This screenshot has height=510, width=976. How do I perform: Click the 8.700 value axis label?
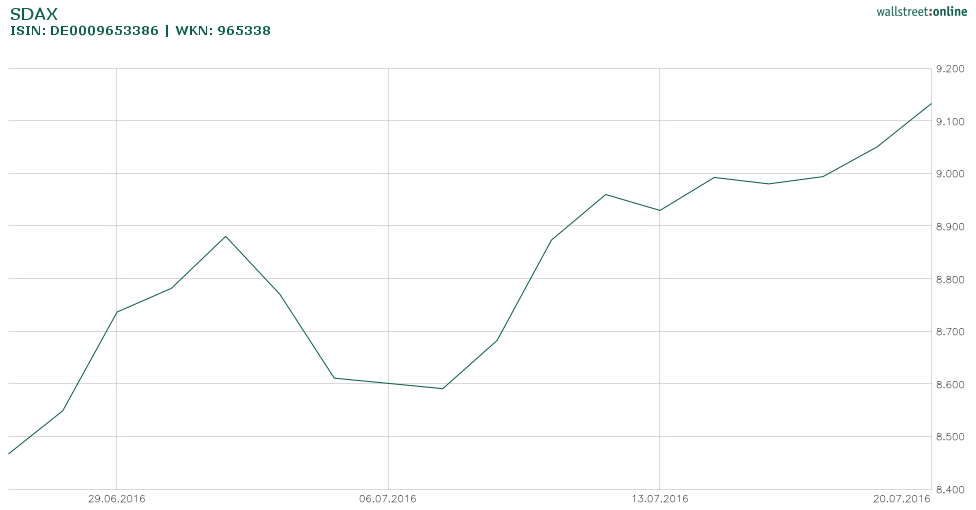point(949,332)
